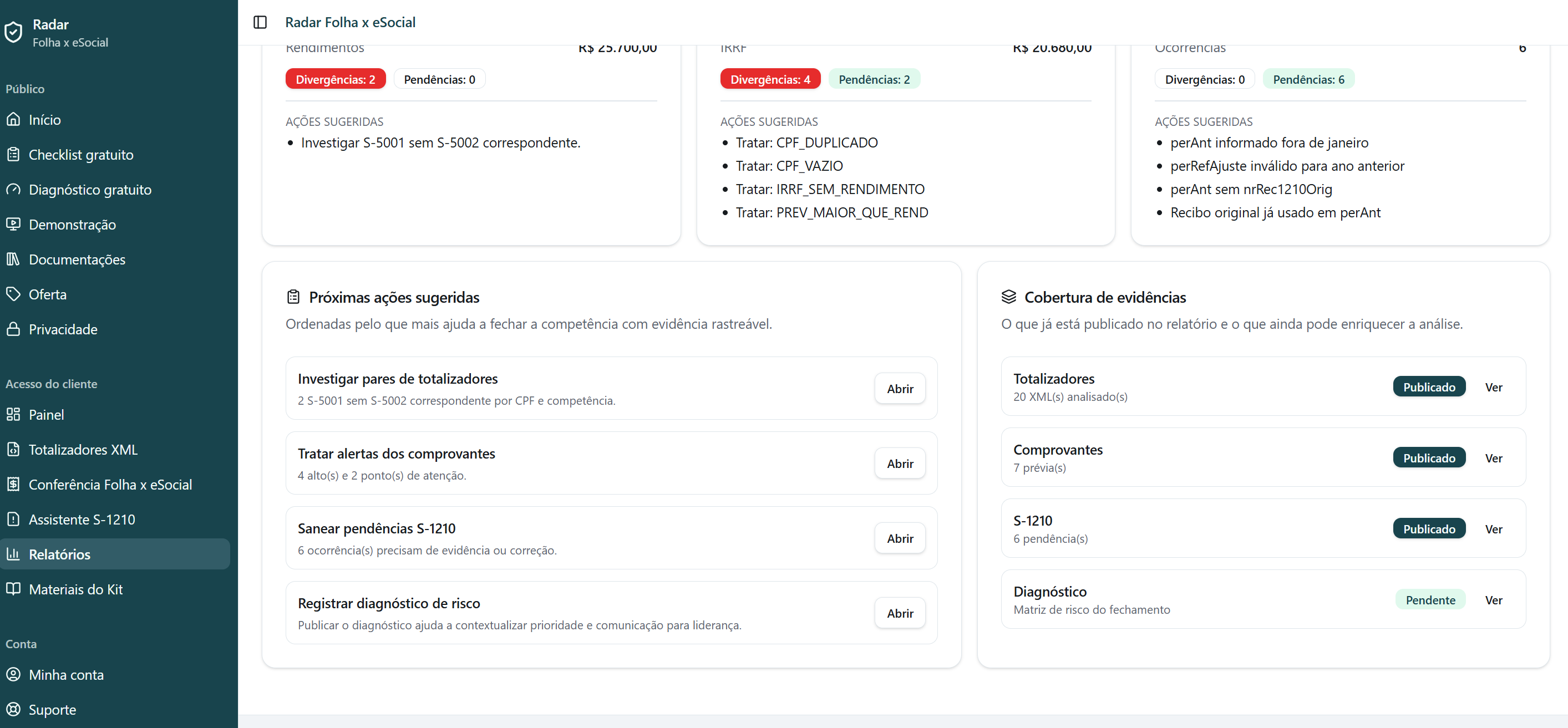1568x728 pixels.
Task: Select Conferência Folha x eSocial
Action: pyautogui.click(x=115, y=485)
